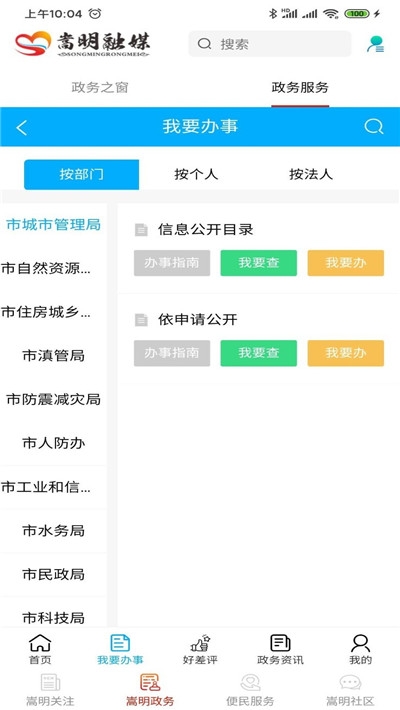Choose 市民政局 from department list
Viewport: 400px width, 710px height.
click(53, 575)
